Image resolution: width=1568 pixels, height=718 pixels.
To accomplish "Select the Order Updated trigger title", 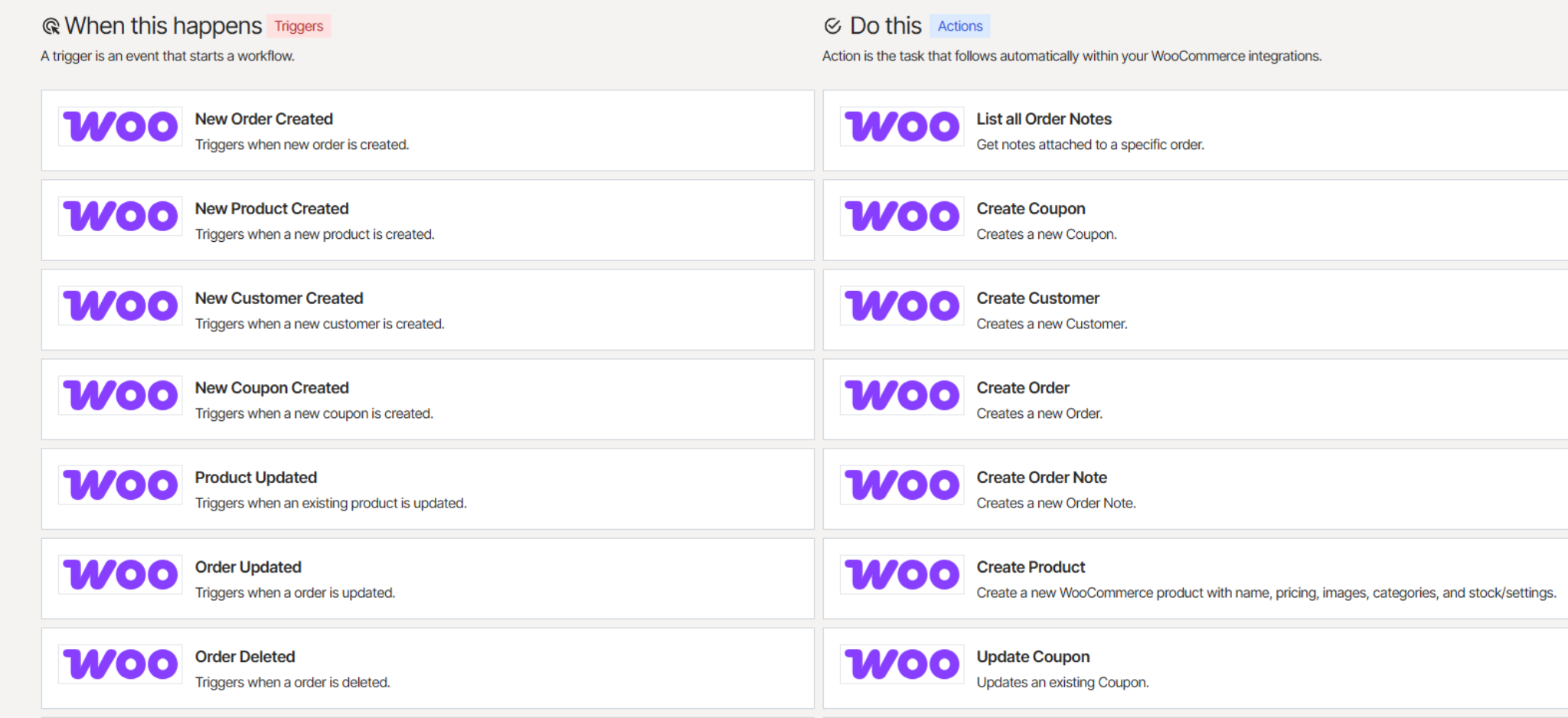I will 248,566.
